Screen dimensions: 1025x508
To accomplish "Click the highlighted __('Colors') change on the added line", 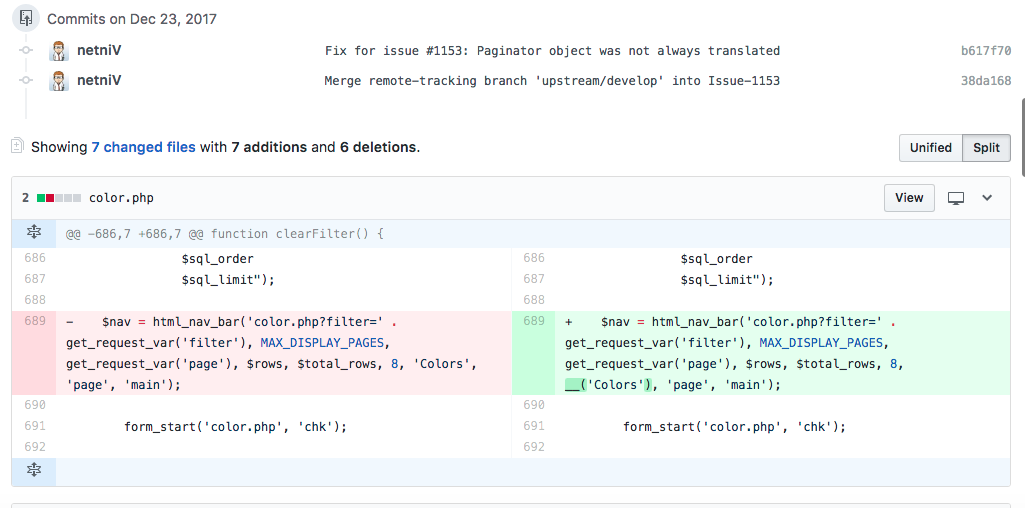I will pos(608,385).
